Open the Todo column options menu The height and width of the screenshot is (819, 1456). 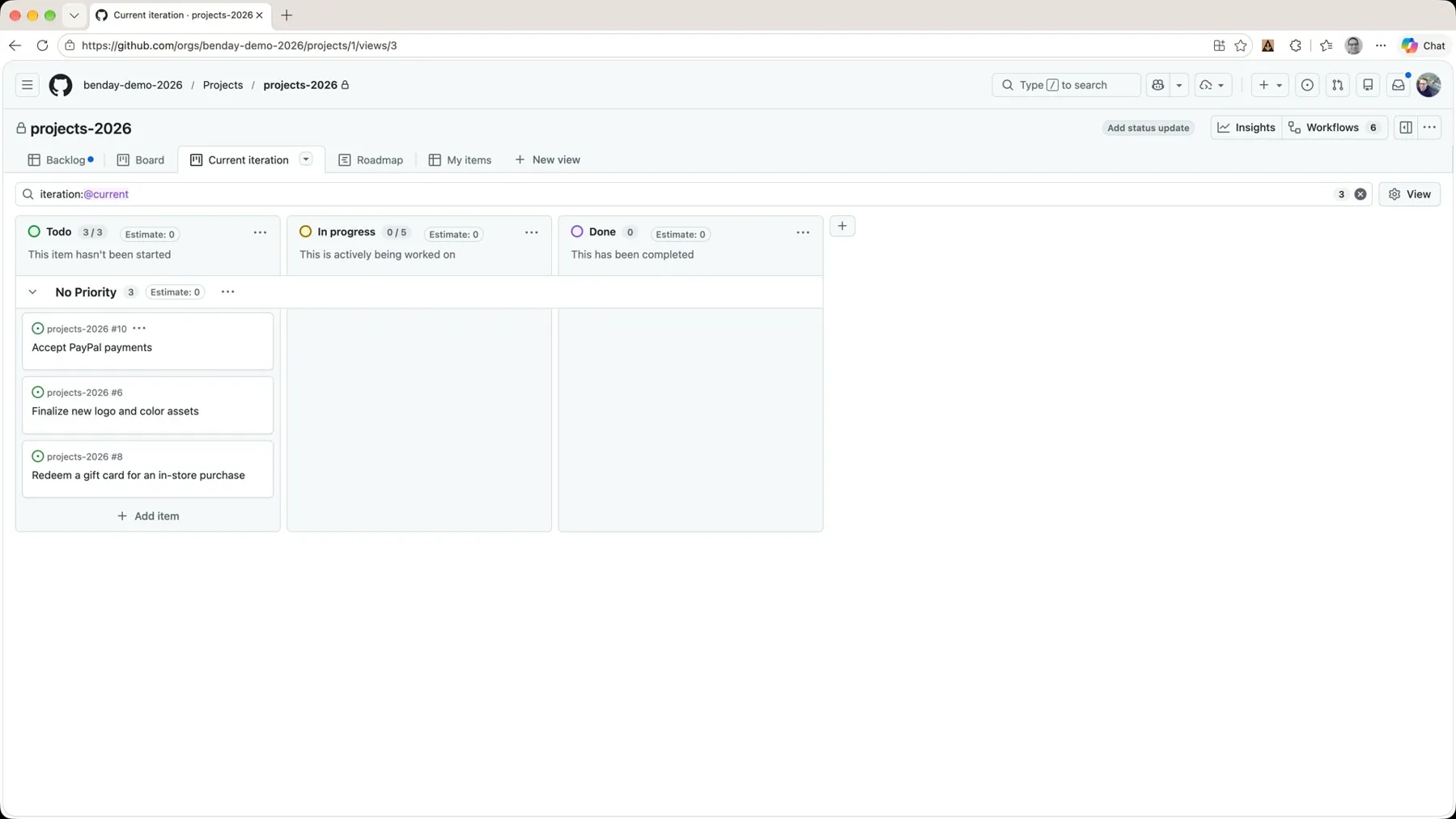point(260,233)
